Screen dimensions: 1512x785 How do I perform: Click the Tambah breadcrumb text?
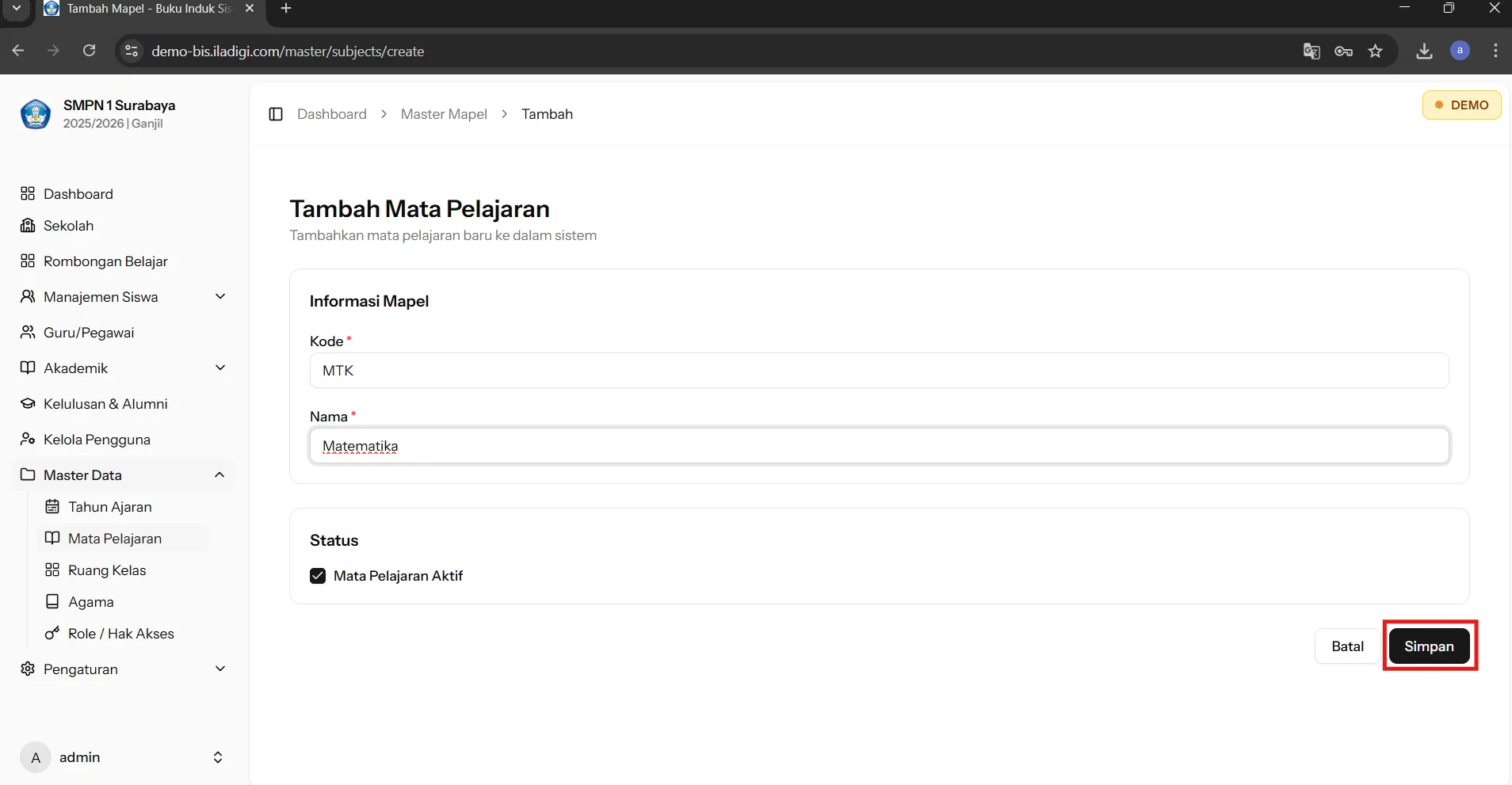click(547, 114)
